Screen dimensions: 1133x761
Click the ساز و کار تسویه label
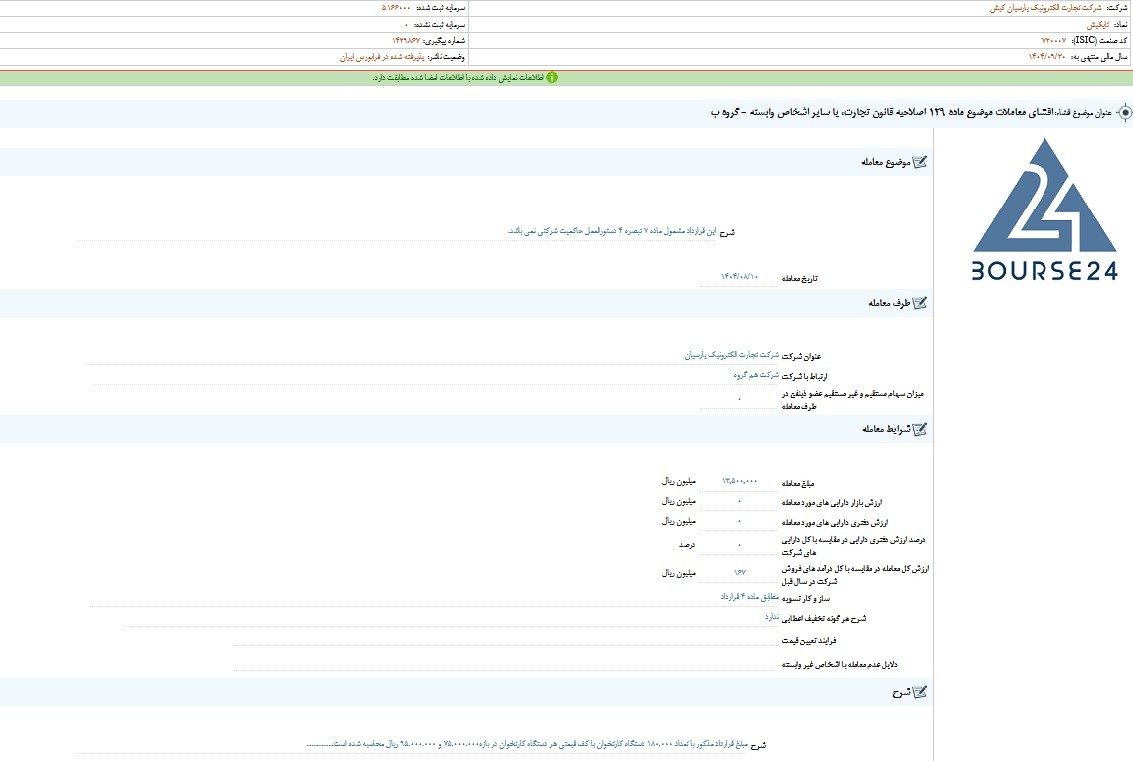coord(806,598)
